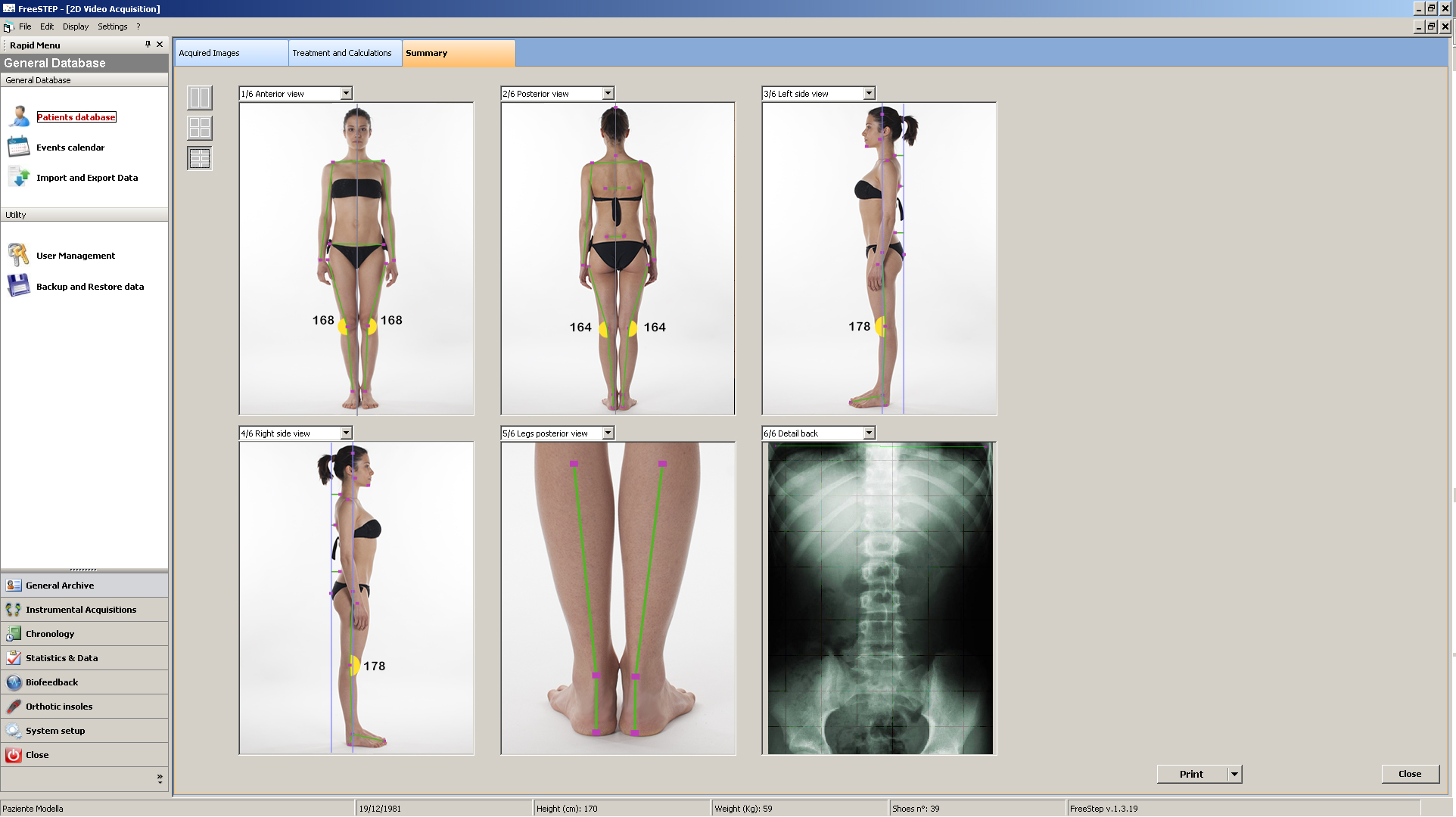Viewport: 1456px width, 817px height.
Task: Select the six-panel grid layout icon
Action: coord(200,158)
